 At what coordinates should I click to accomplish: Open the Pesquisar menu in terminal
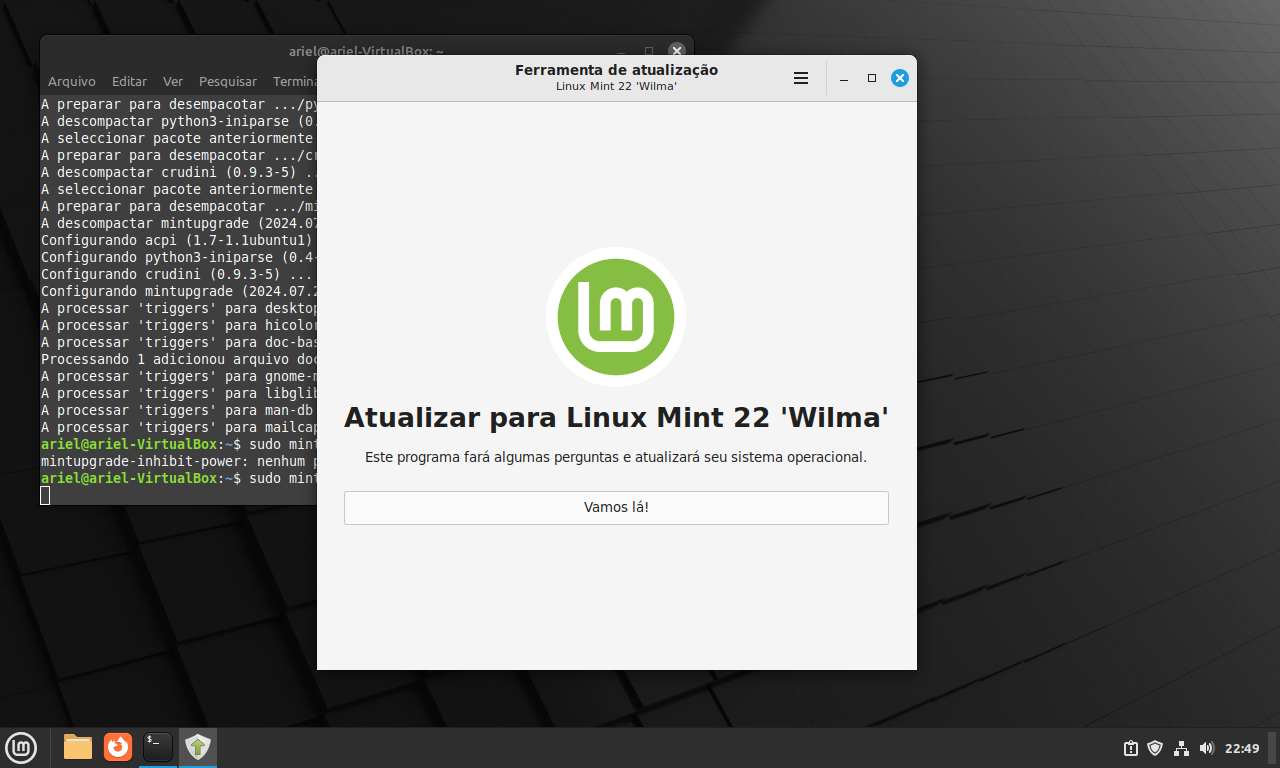(x=227, y=81)
